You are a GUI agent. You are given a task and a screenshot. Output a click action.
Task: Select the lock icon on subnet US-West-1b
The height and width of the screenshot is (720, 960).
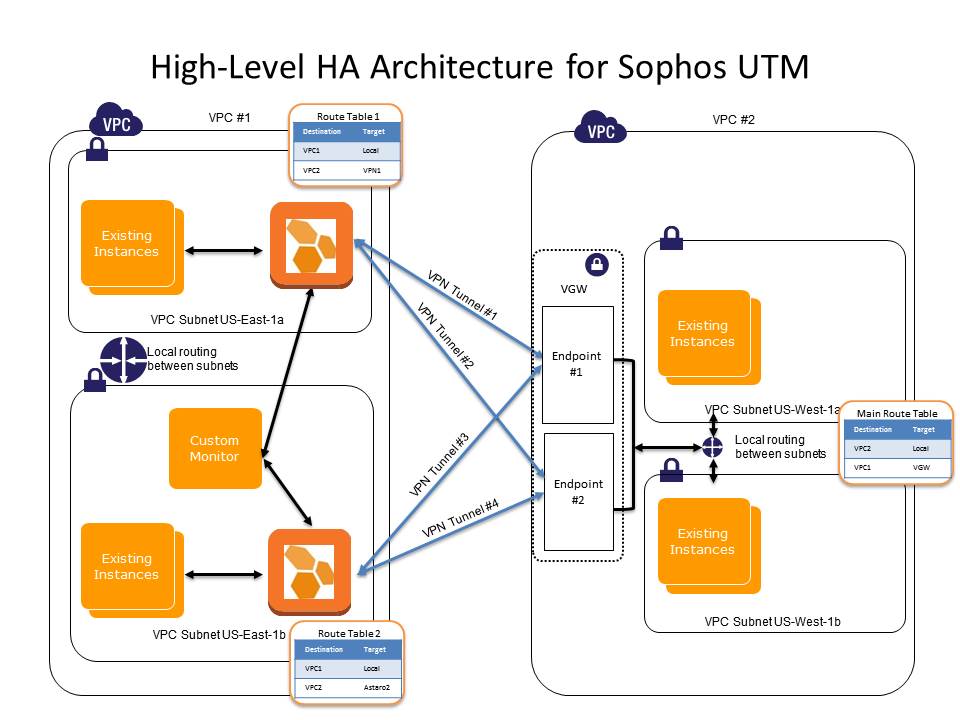coord(672,470)
